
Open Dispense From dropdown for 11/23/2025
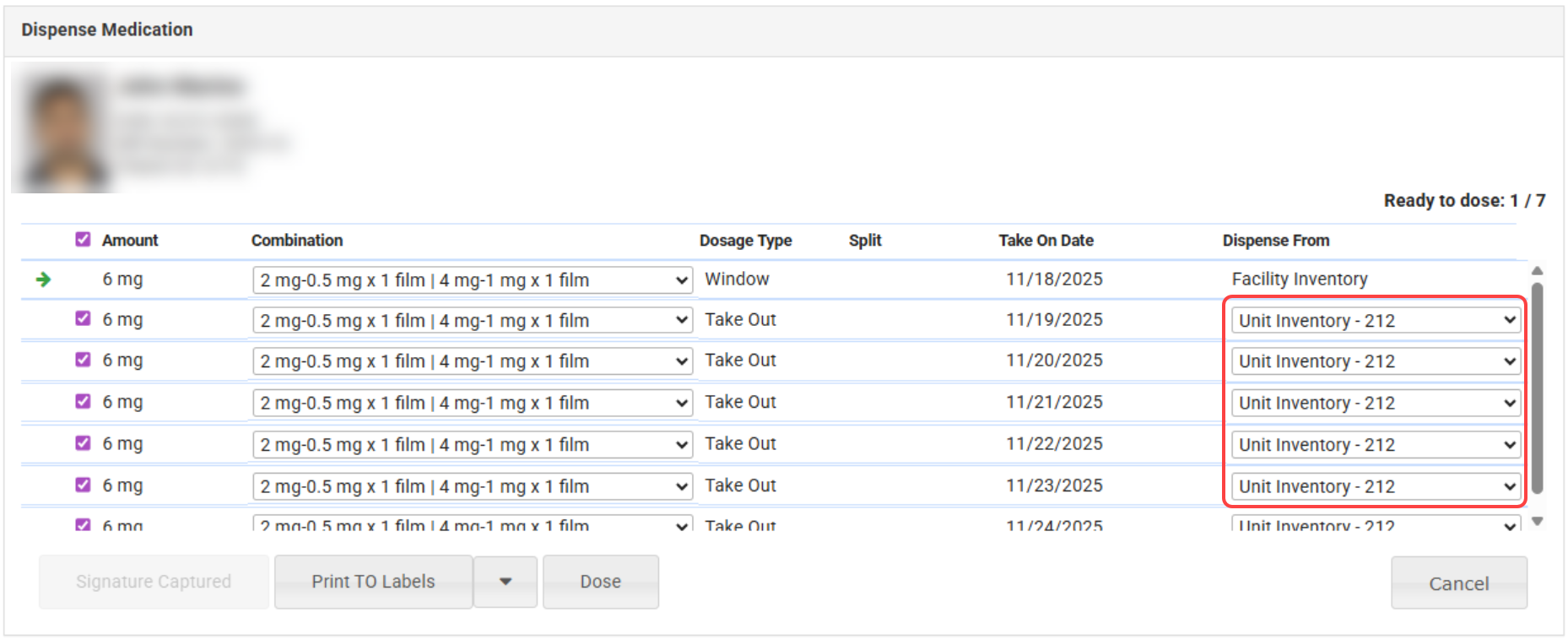1376,486
